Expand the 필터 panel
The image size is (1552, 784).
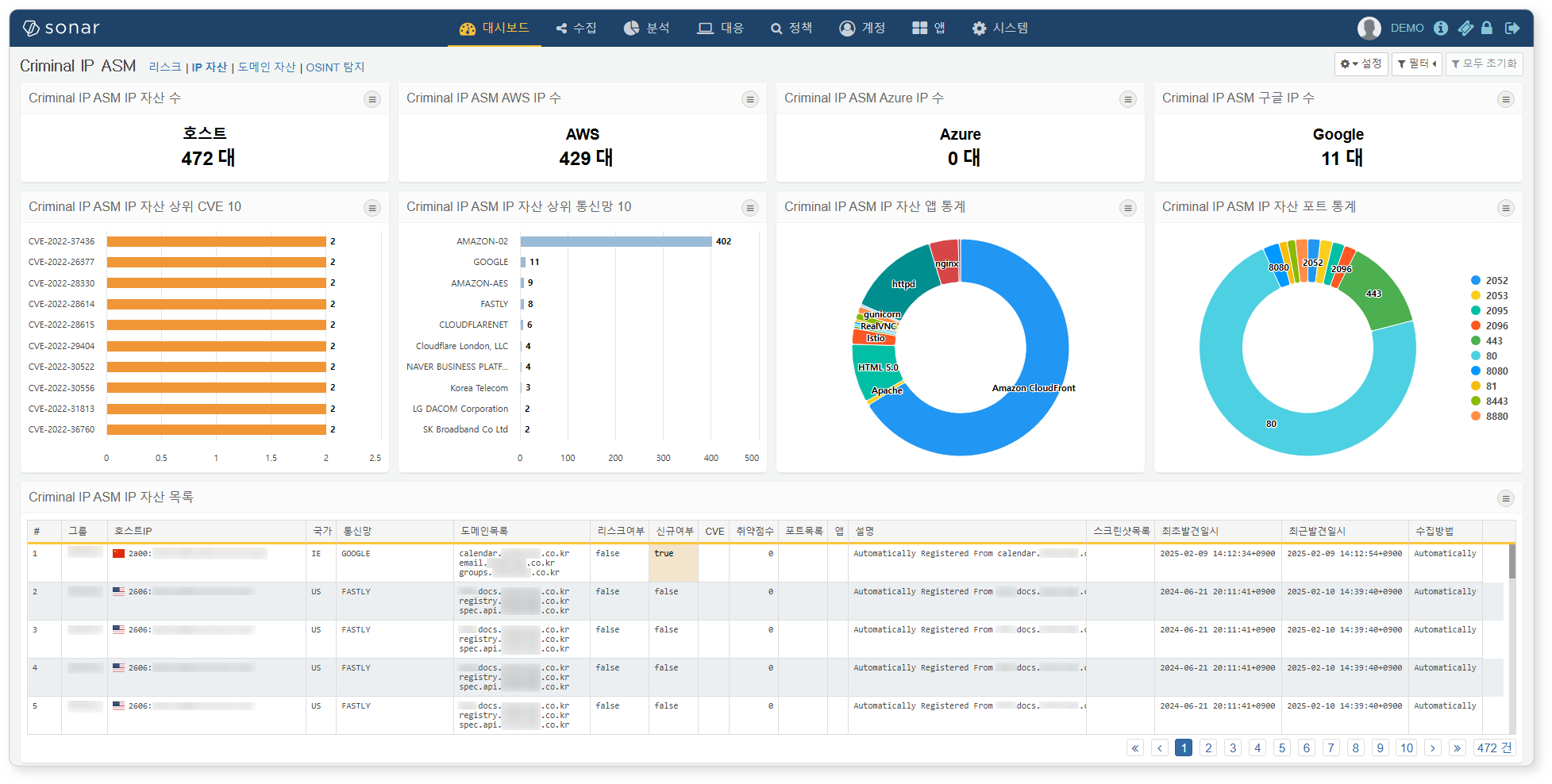[x=1417, y=63]
